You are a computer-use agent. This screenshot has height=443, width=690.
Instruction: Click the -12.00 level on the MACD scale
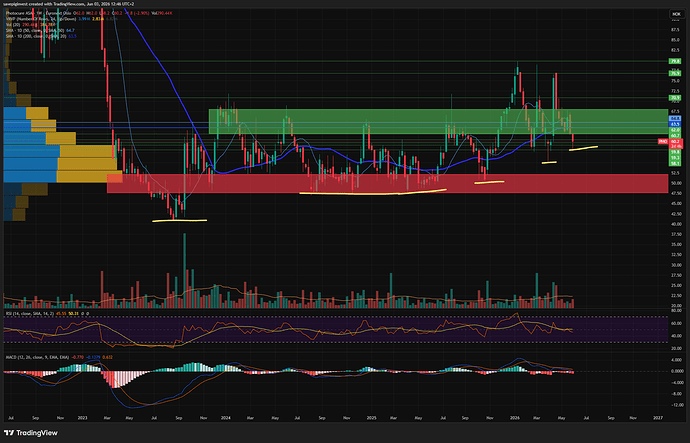point(677,405)
